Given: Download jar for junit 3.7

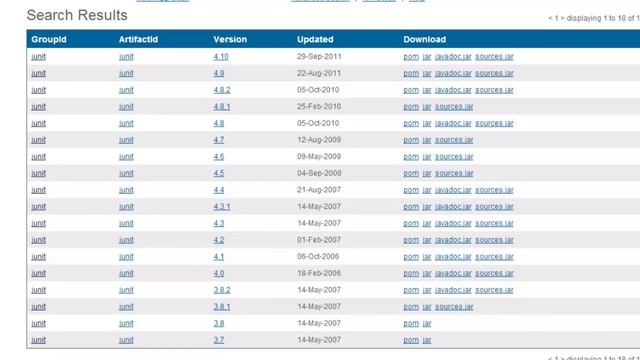Looking at the screenshot, I should pos(427,340).
